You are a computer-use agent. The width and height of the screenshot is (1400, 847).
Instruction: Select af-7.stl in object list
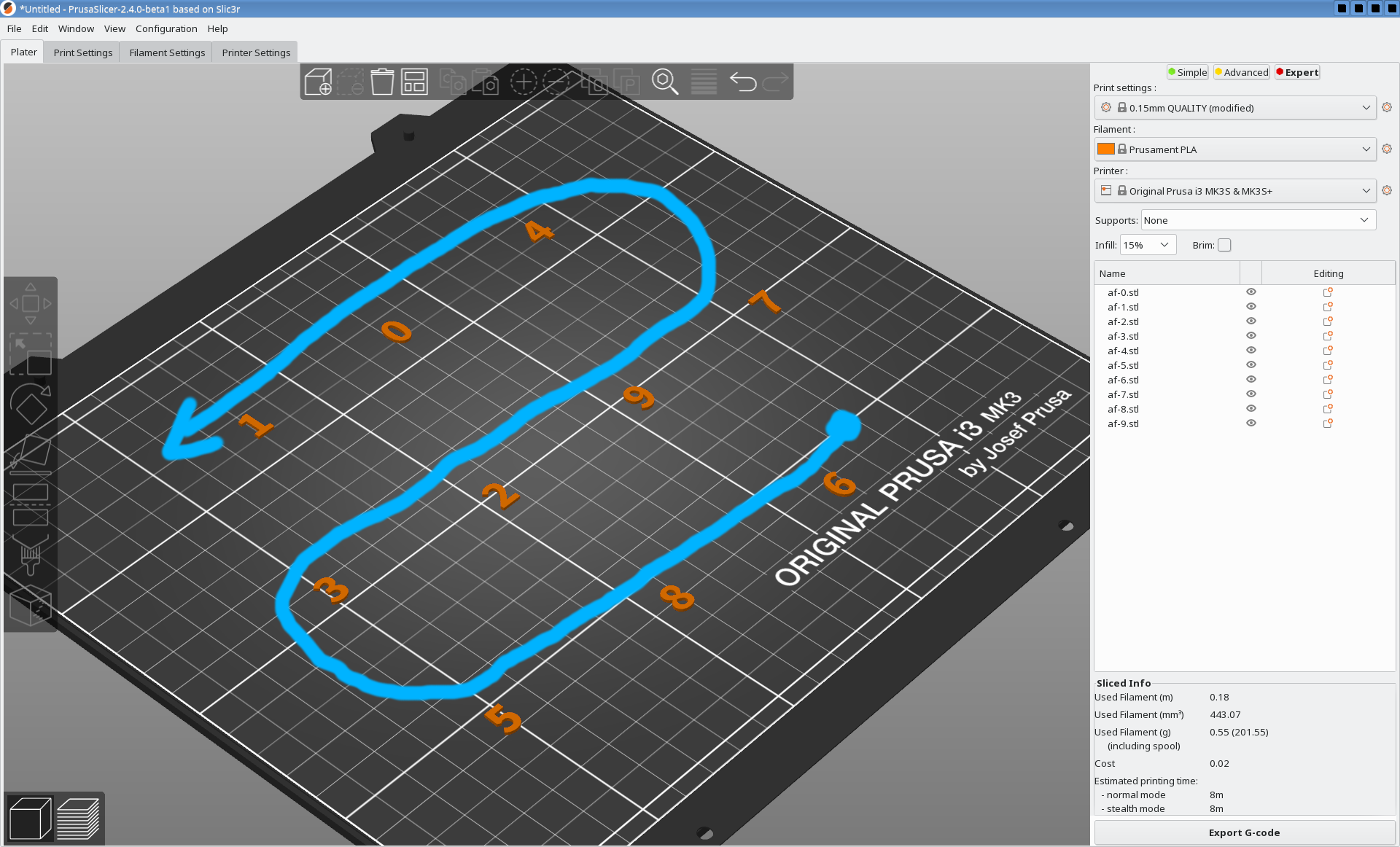click(x=1123, y=394)
